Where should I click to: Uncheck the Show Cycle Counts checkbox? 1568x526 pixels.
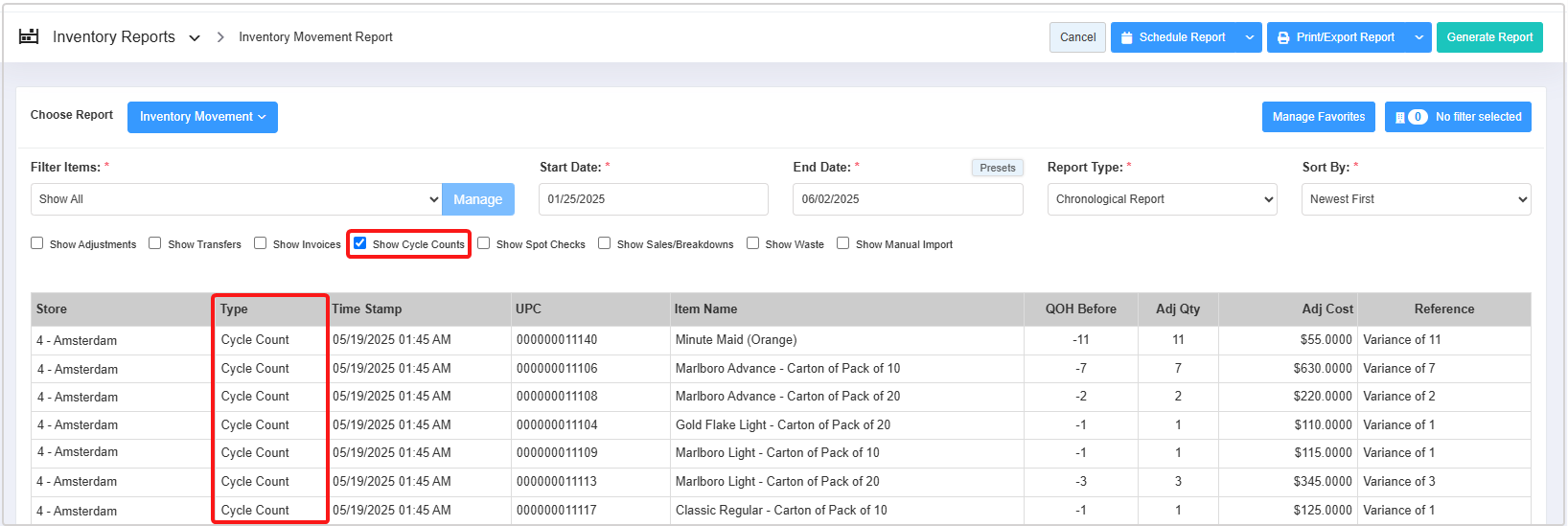(360, 243)
